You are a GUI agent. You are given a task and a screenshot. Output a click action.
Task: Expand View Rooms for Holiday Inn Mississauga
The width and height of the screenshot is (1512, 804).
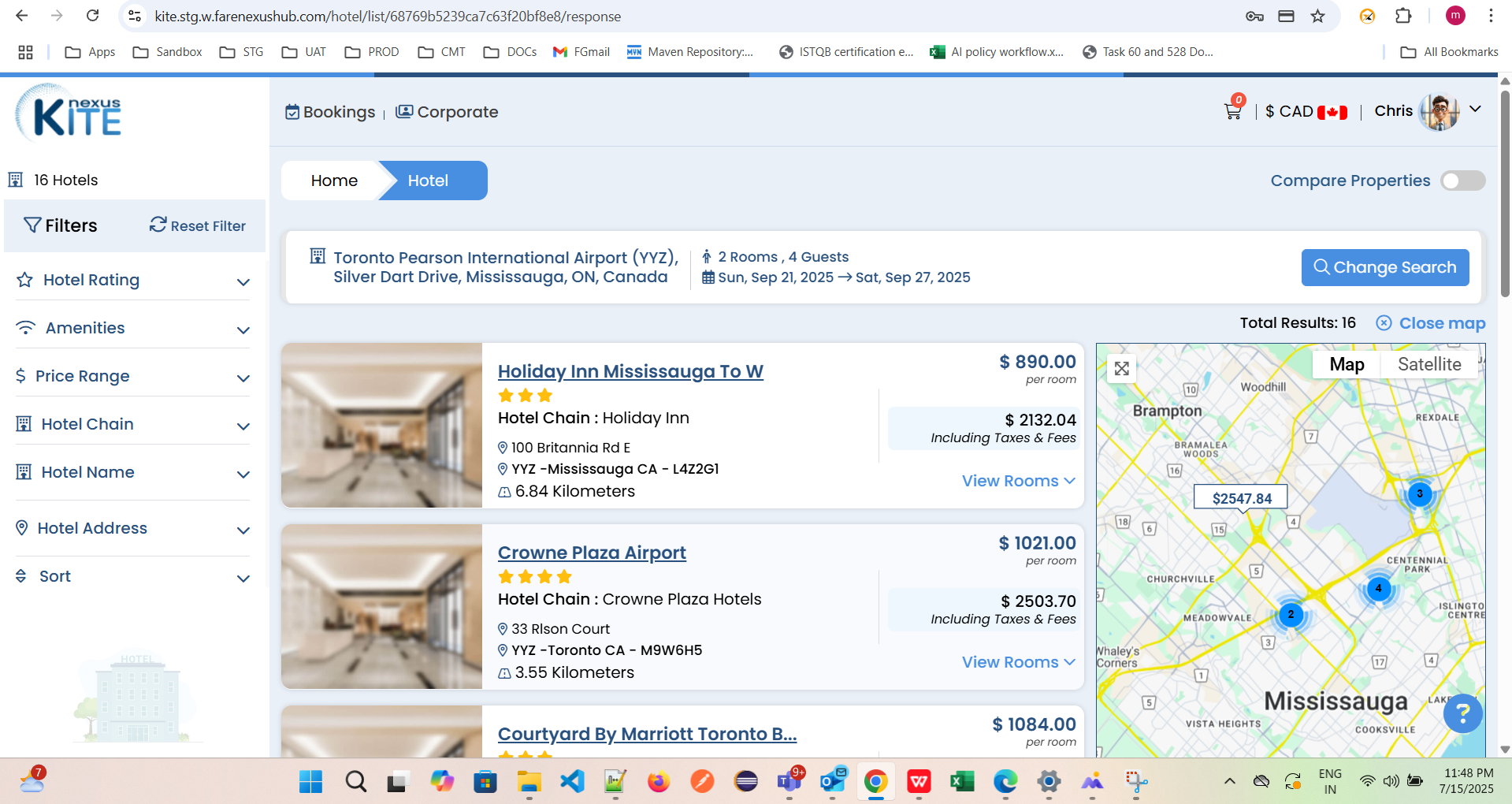tap(1018, 481)
